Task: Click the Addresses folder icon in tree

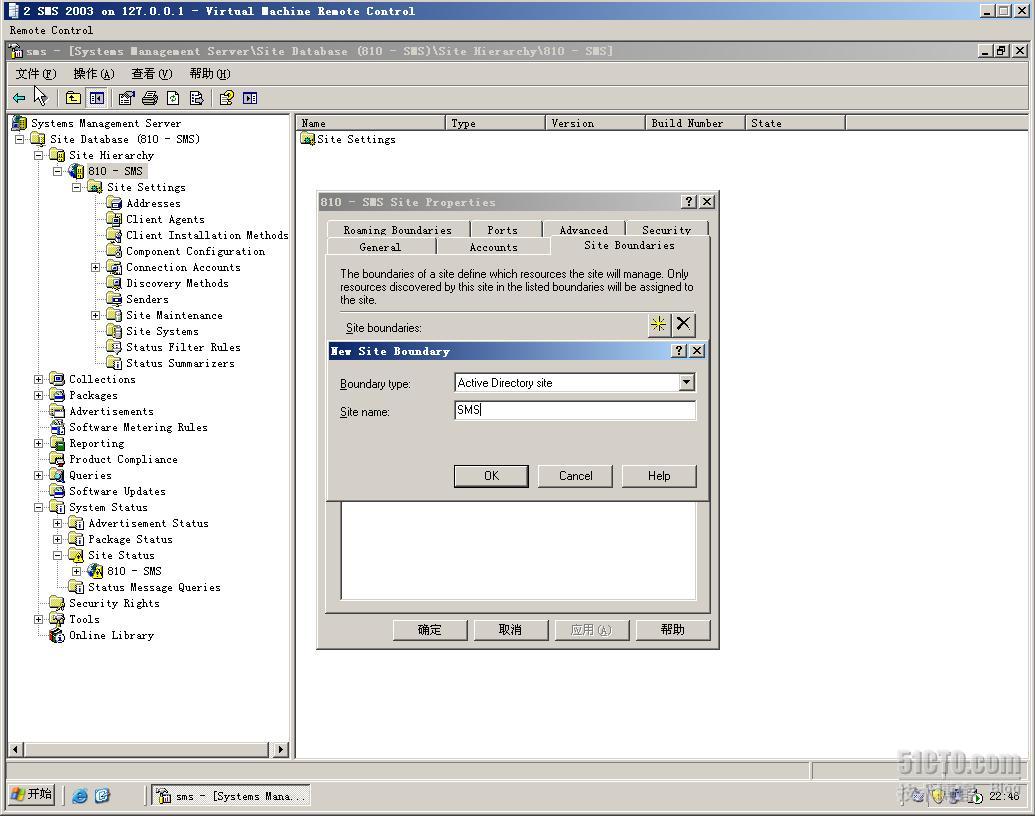Action: (x=114, y=203)
